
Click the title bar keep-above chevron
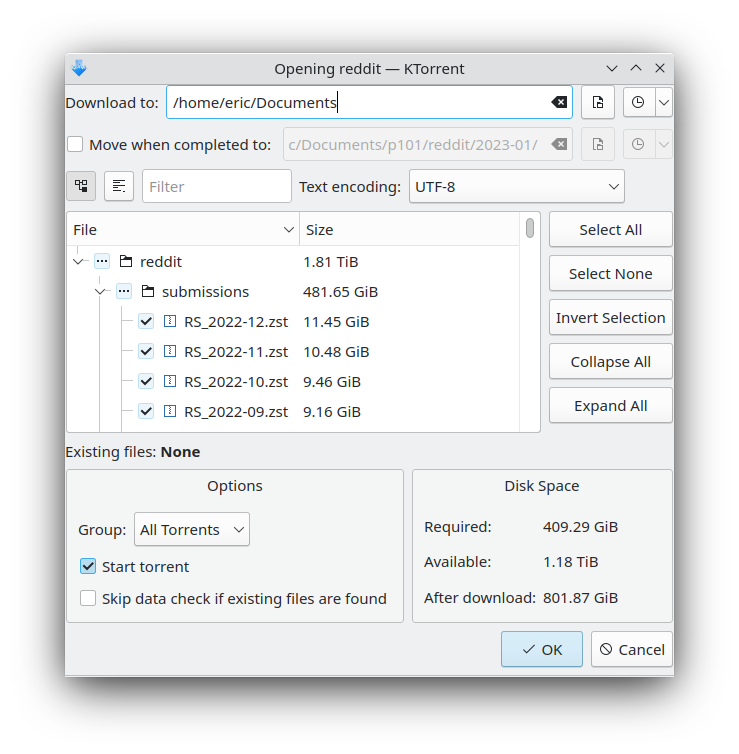(636, 68)
